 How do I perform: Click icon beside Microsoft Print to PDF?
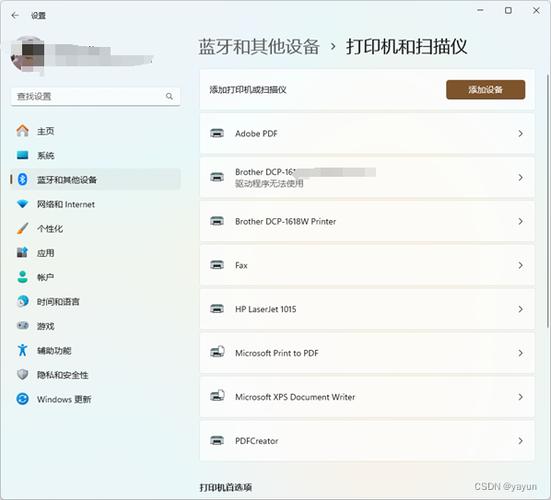click(x=217, y=352)
